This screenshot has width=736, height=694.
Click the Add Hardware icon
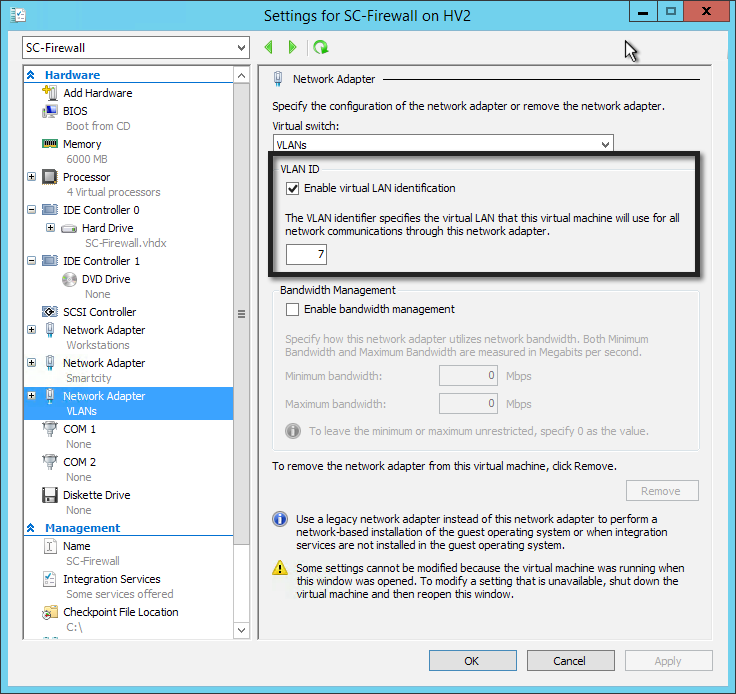tap(49, 92)
